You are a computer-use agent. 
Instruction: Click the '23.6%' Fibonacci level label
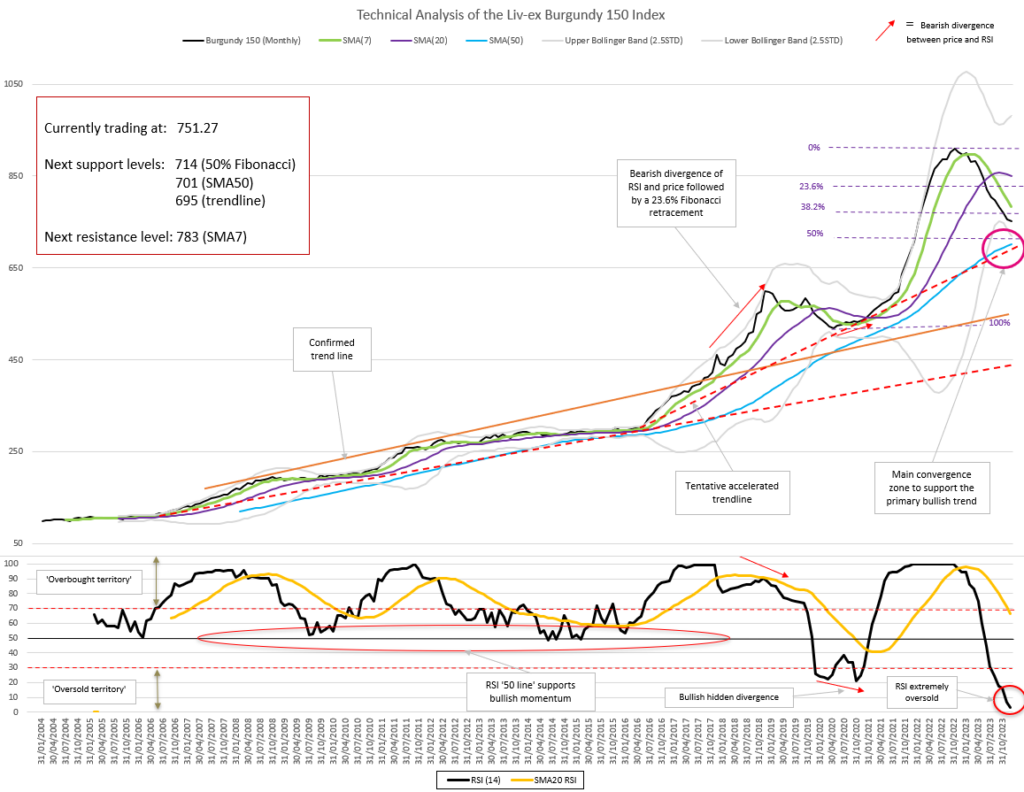[x=811, y=187]
